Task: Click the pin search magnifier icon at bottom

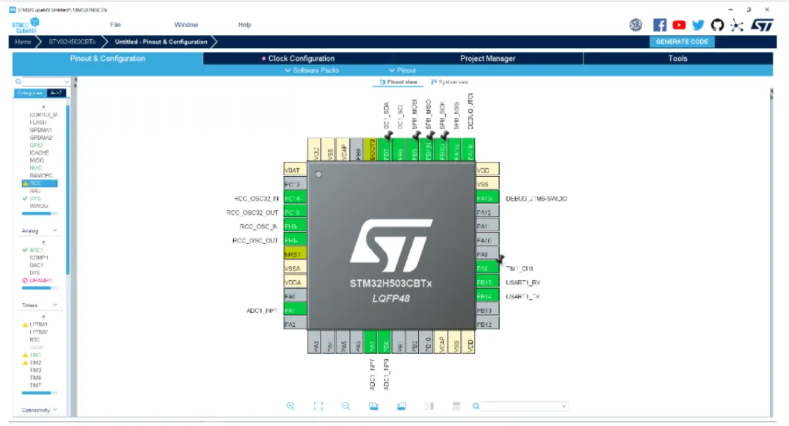Action: [476, 406]
